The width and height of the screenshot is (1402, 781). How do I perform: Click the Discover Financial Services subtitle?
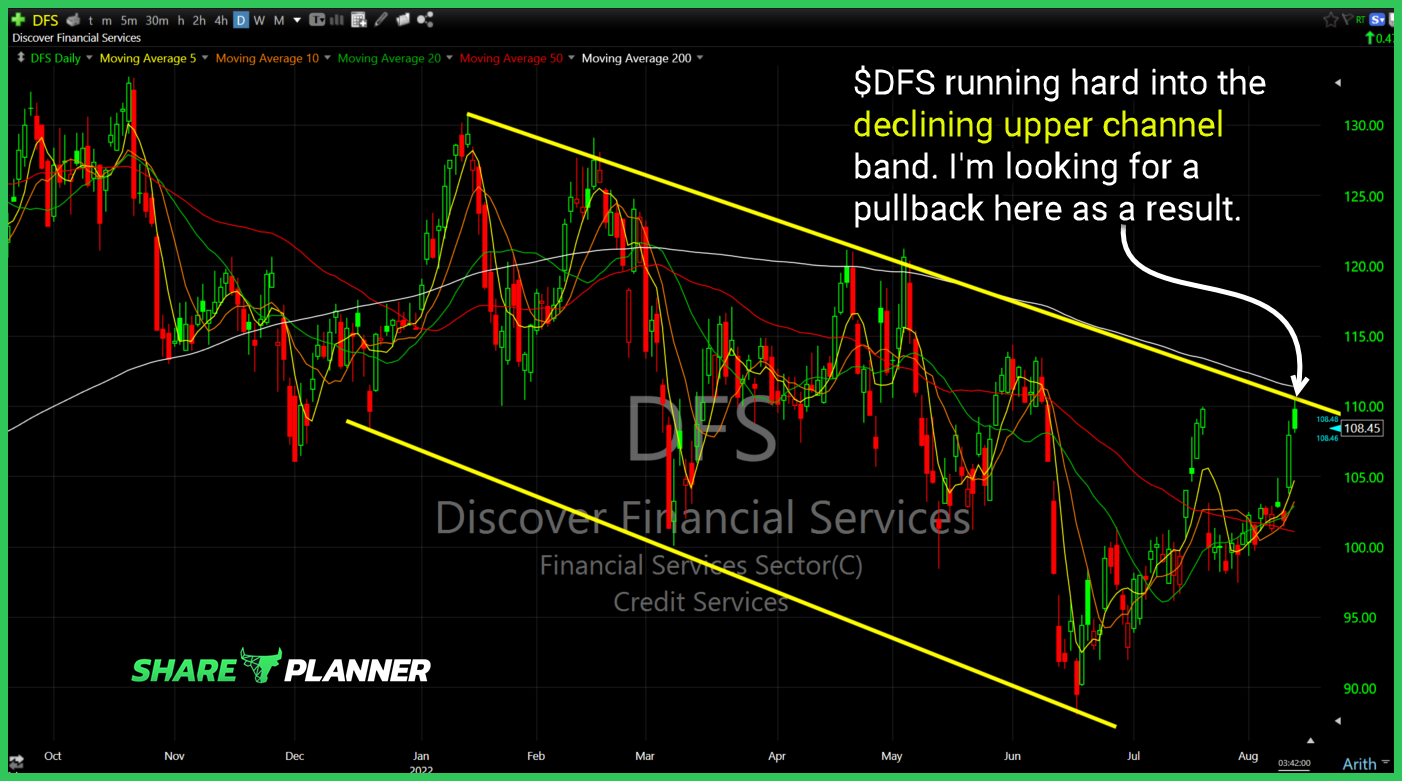pos(76,38)
